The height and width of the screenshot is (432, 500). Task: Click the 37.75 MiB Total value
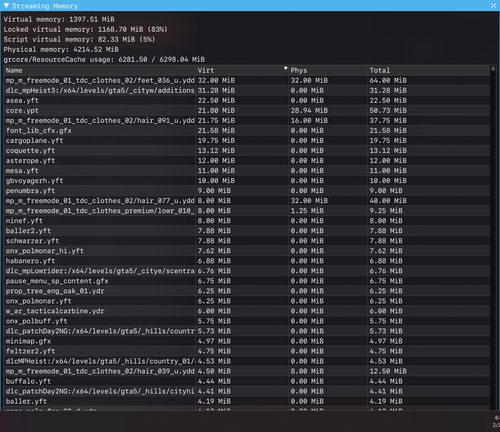tap(388, 120)
